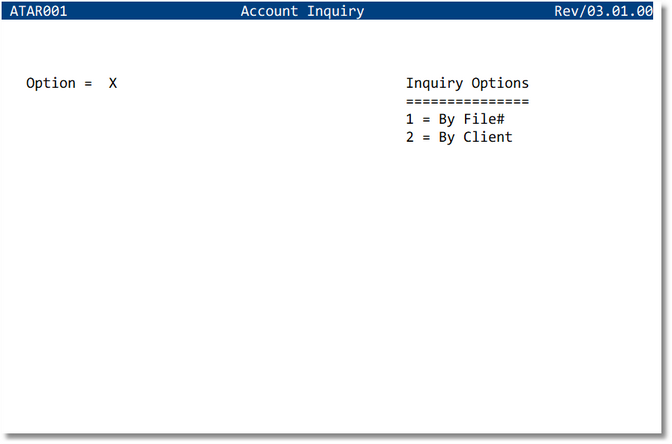Click the 'Rev' prefix in the header
Viewport: 672px width, 444px height.
(567, 11)
